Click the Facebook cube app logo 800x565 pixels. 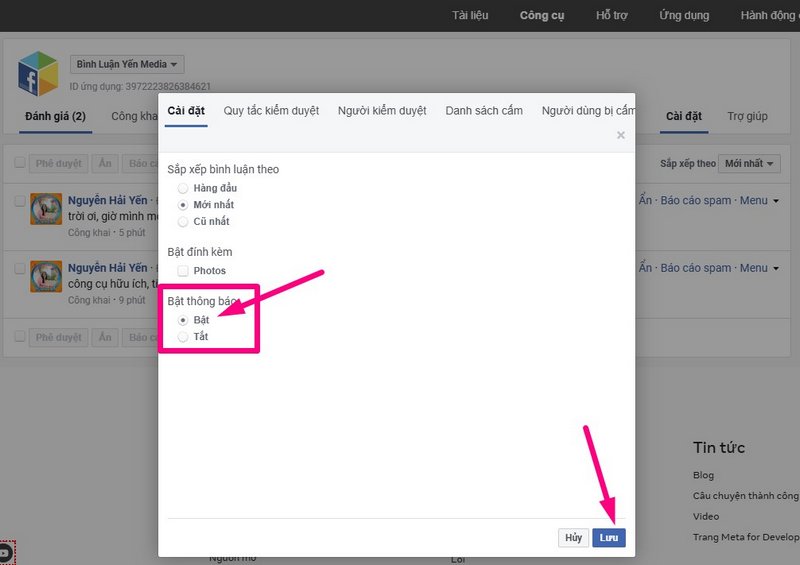[x=38, y=73]
